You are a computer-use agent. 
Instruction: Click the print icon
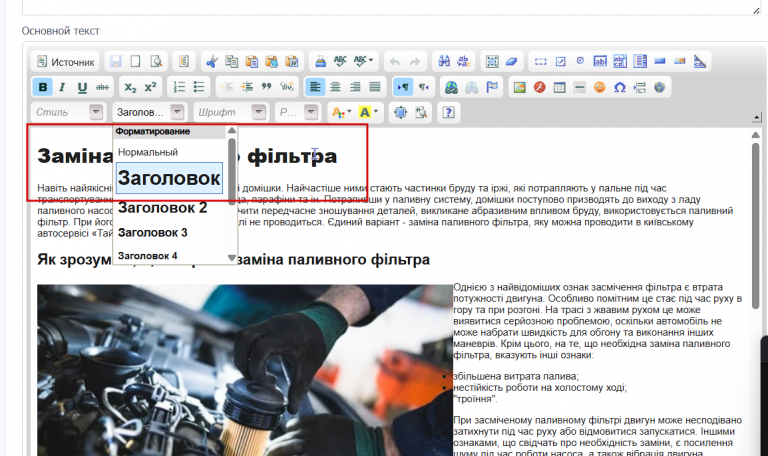click(x=320, y=62)
